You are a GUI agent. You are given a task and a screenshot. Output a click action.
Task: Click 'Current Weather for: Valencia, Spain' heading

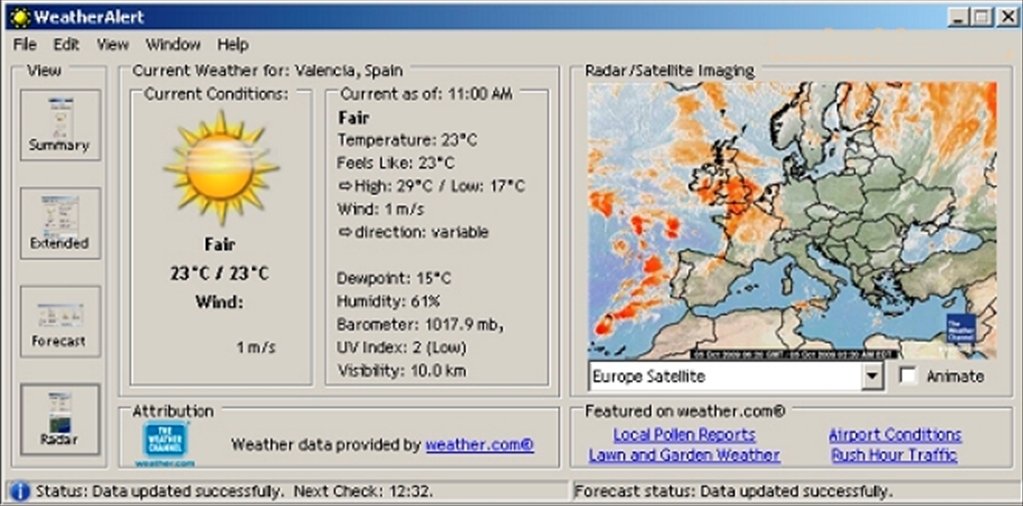(267, 70)
